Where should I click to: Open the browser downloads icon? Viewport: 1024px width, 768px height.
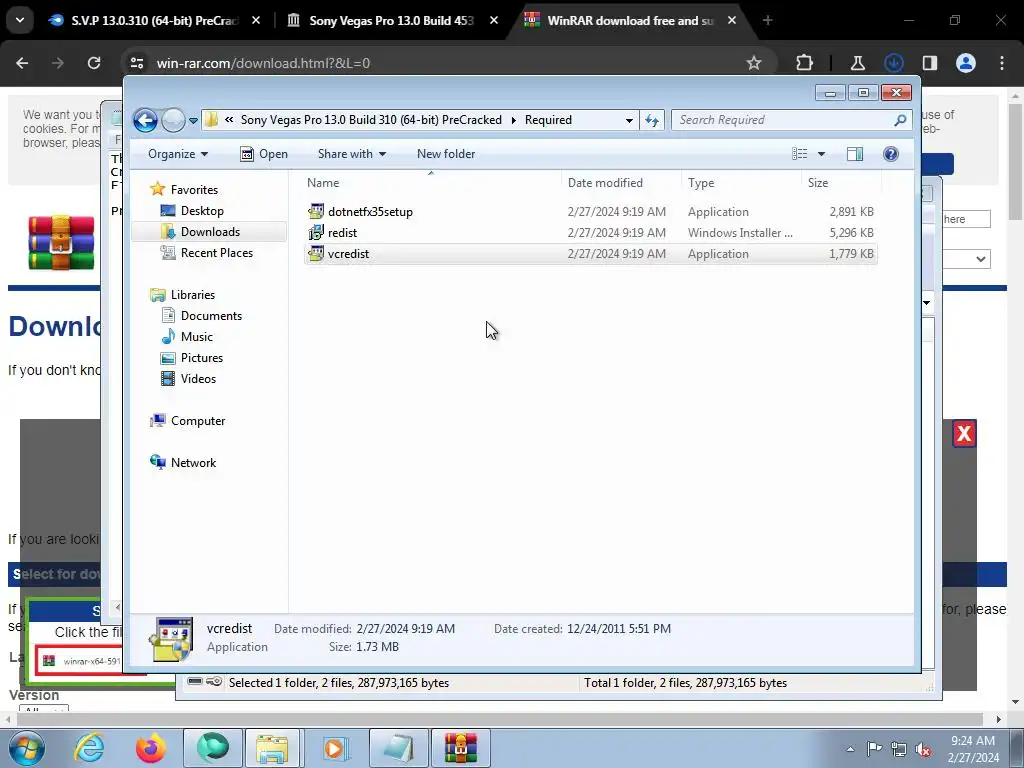(893, 63)
